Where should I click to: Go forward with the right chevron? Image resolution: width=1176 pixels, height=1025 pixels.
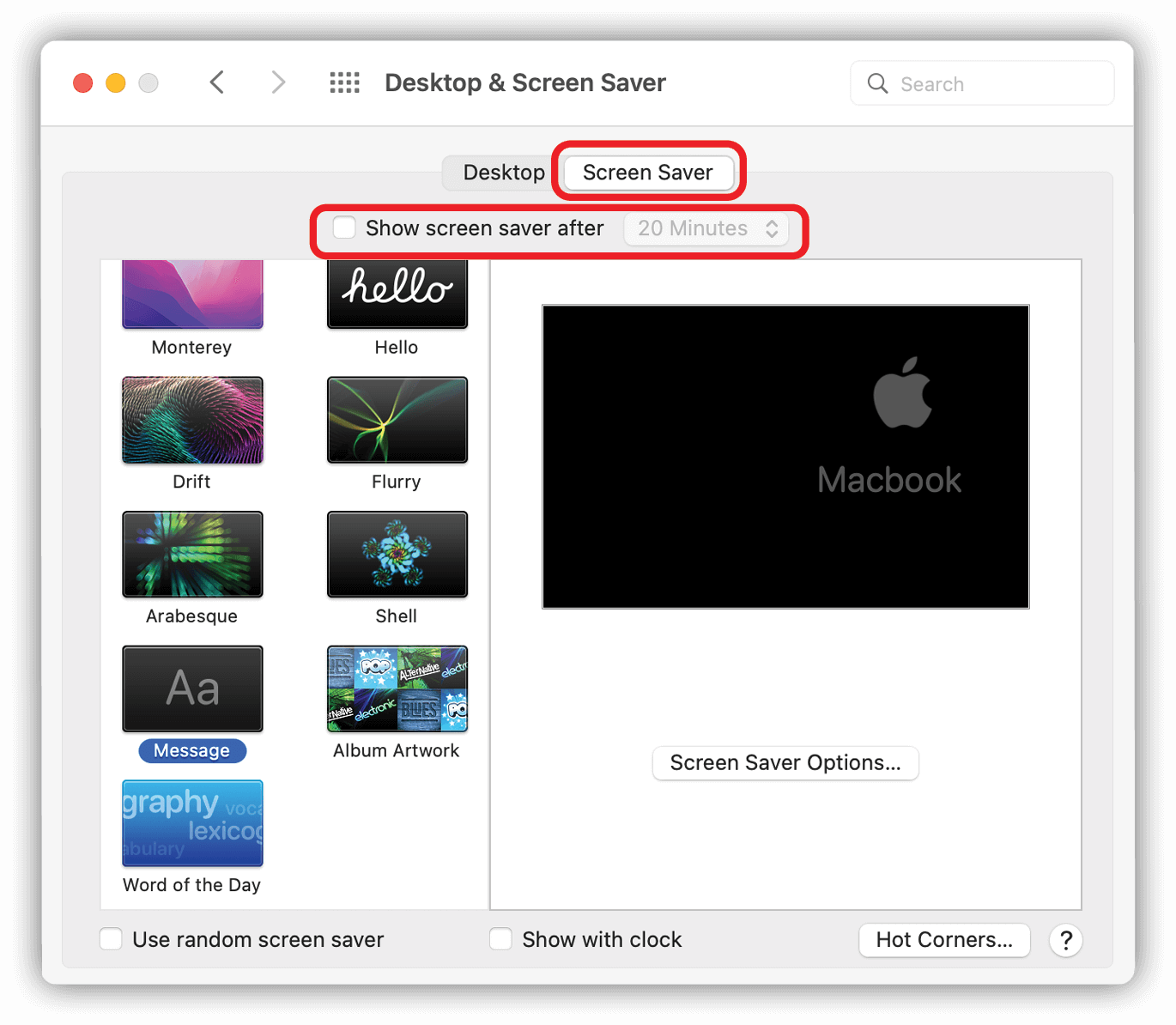277,82
